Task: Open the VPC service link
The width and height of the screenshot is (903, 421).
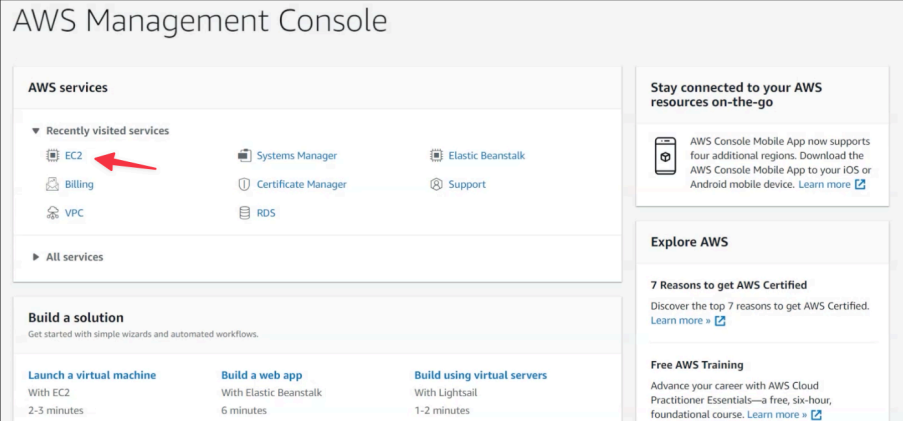Action: (74, 213)
